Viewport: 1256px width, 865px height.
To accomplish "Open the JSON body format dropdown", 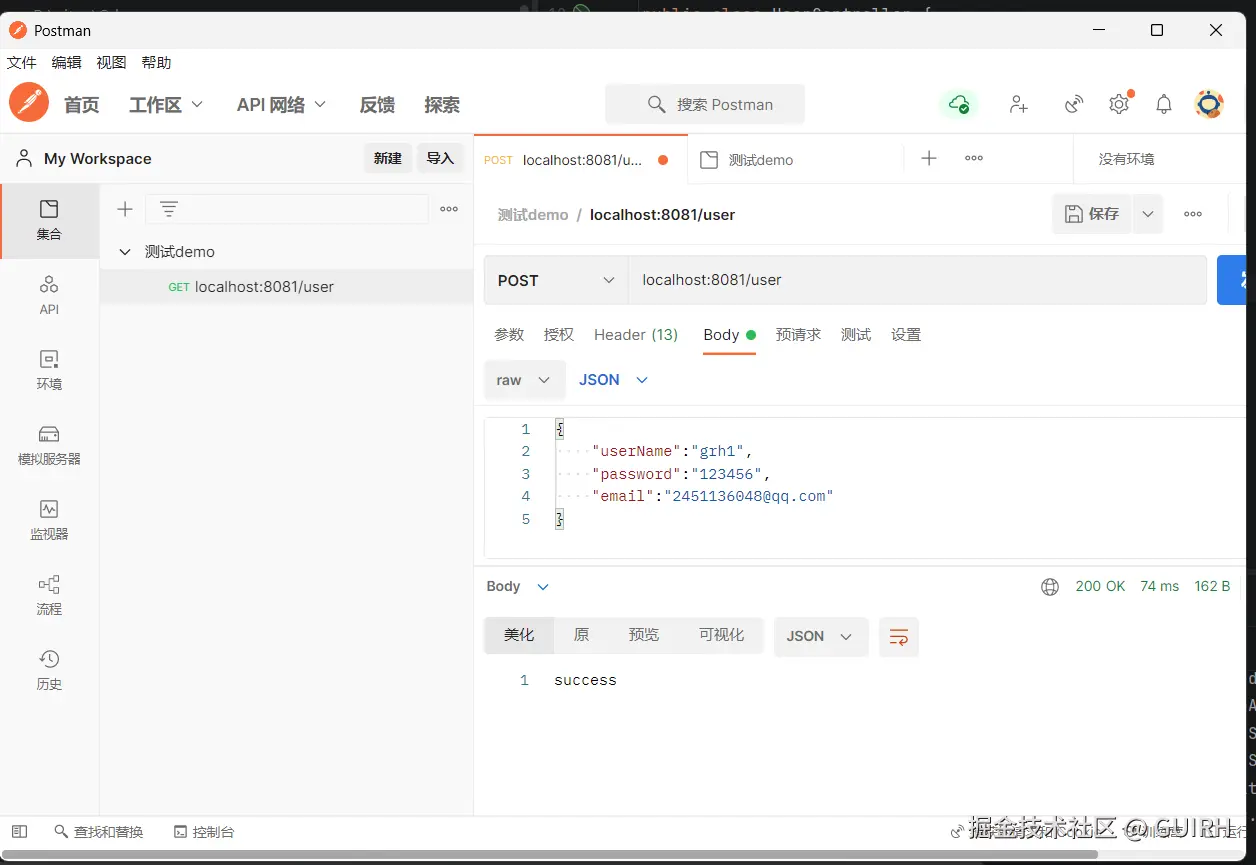I will pyautogui.click(x=613, y=380).
